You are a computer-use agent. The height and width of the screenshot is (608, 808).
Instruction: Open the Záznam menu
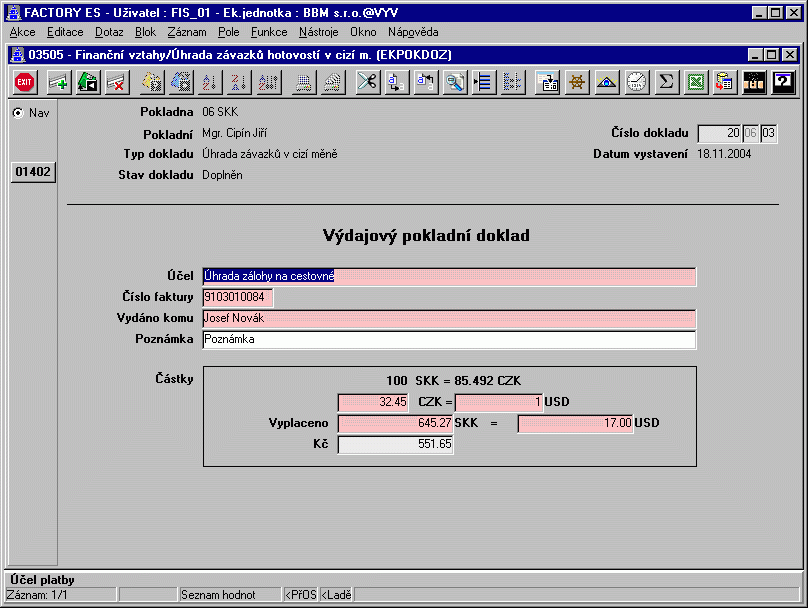187,32
